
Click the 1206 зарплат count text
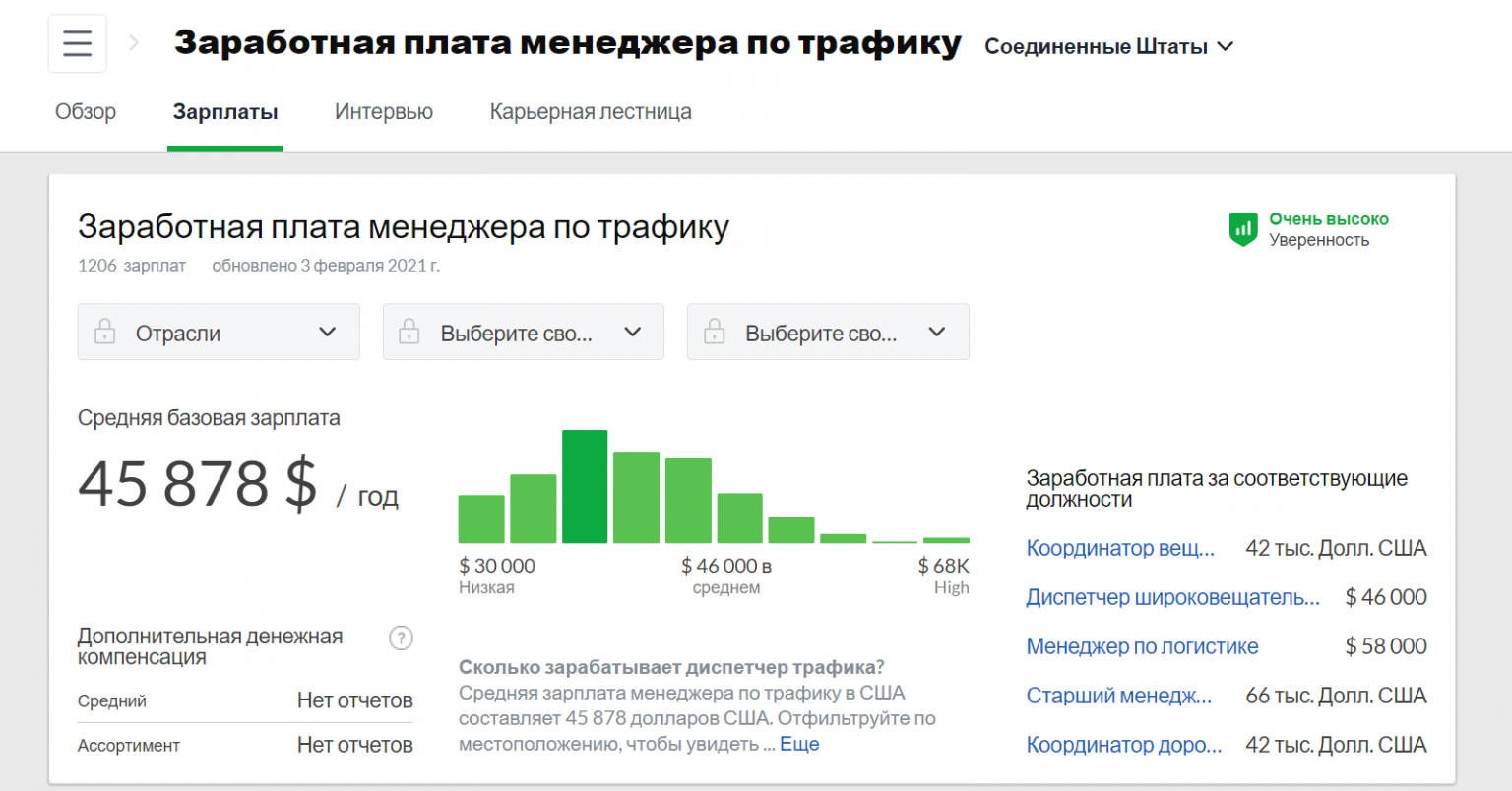[132, 266]
